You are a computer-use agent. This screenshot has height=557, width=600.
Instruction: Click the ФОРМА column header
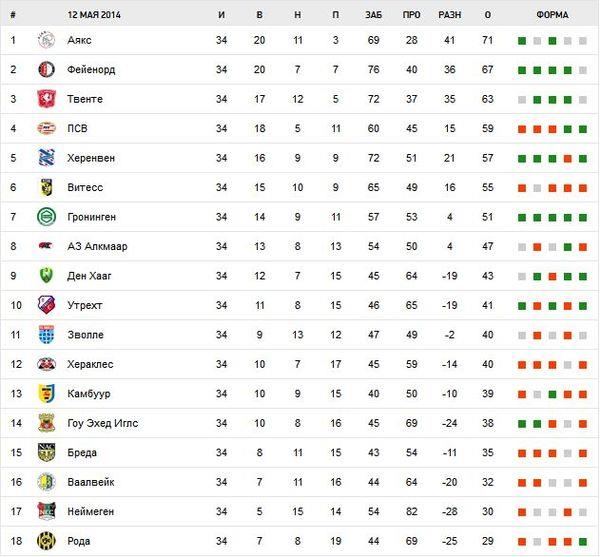coord(551,16)
